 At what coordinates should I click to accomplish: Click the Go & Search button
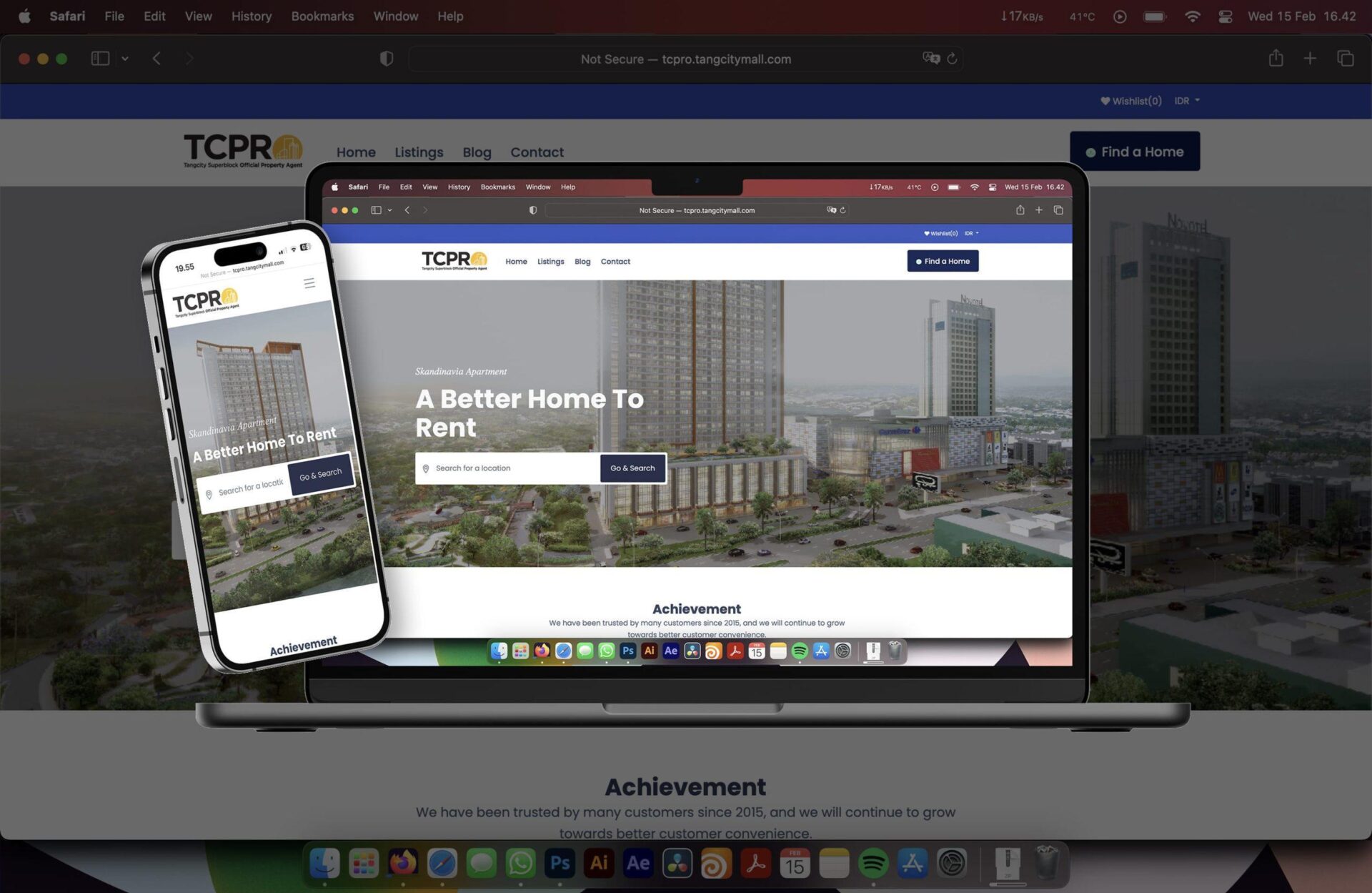(x=632, y=468)
